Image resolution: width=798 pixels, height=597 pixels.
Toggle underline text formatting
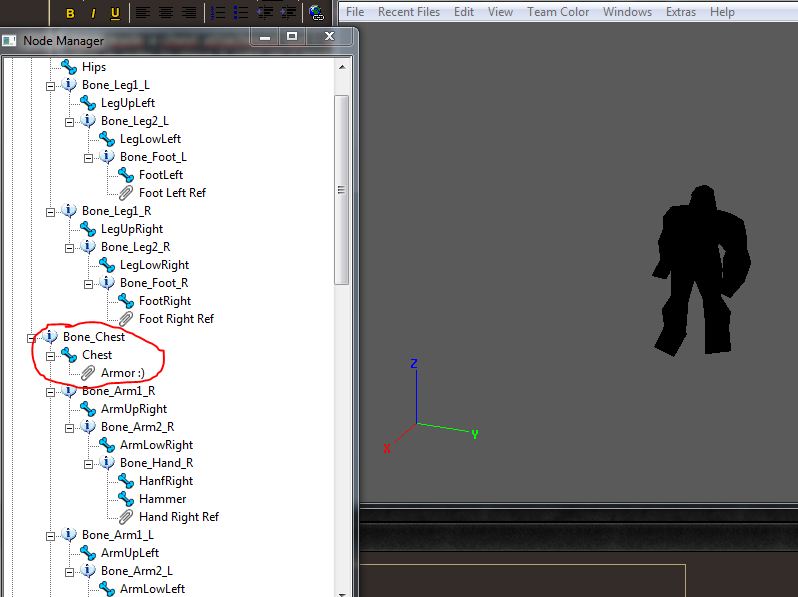pyautogui.click(x=116, y=13)
